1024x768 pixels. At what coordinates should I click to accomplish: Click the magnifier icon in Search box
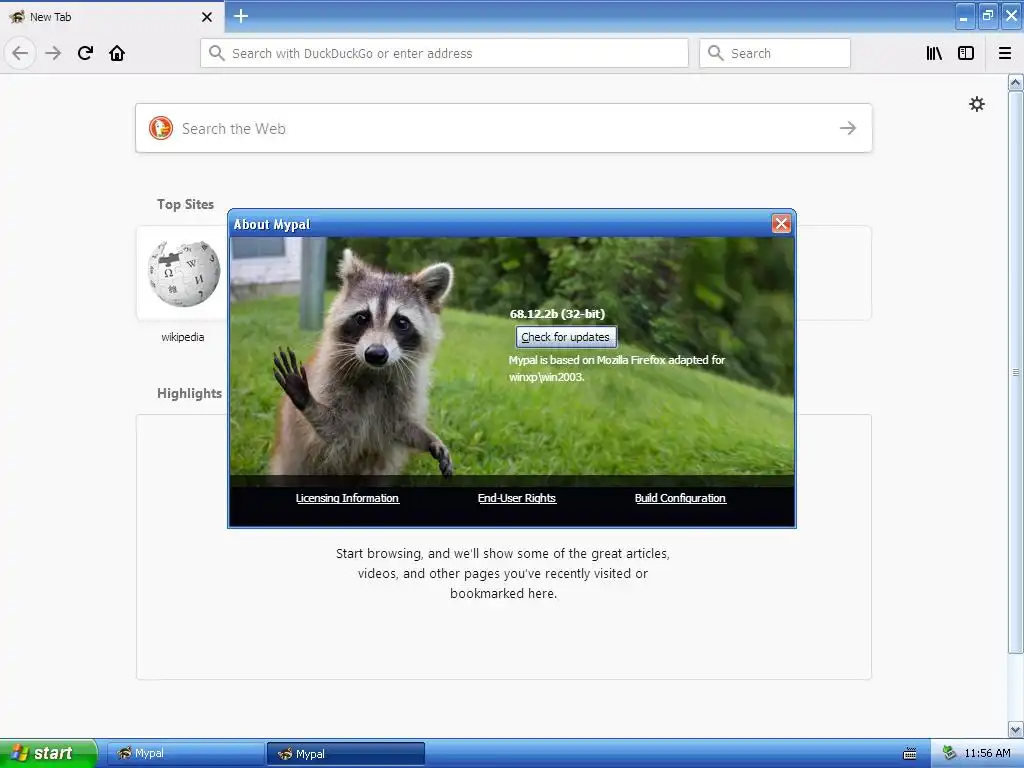pos(716,53)
